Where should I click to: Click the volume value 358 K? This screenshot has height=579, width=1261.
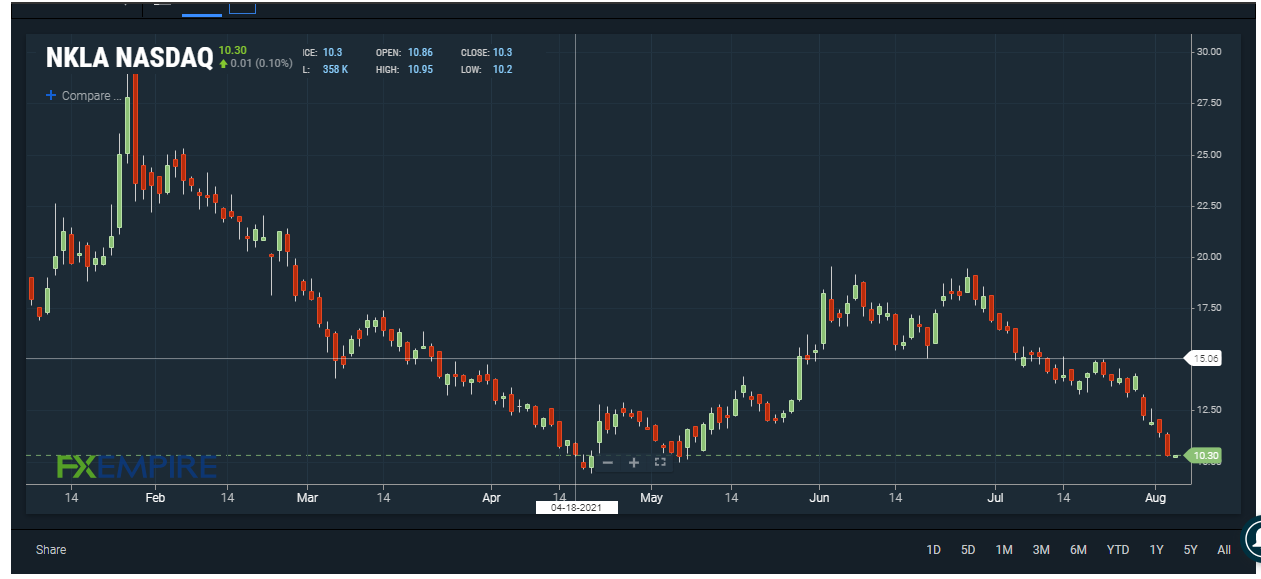pos(336,69)
